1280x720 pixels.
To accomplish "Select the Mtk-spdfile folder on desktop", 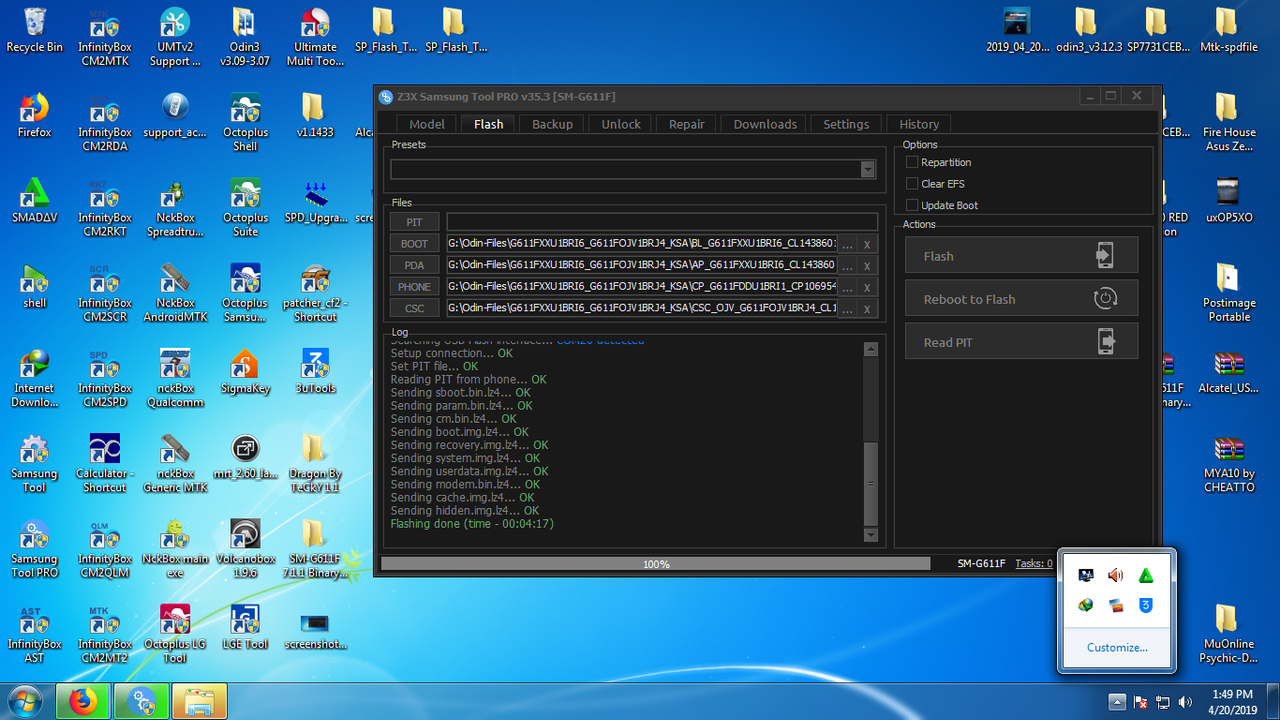I will (1229, 30).
